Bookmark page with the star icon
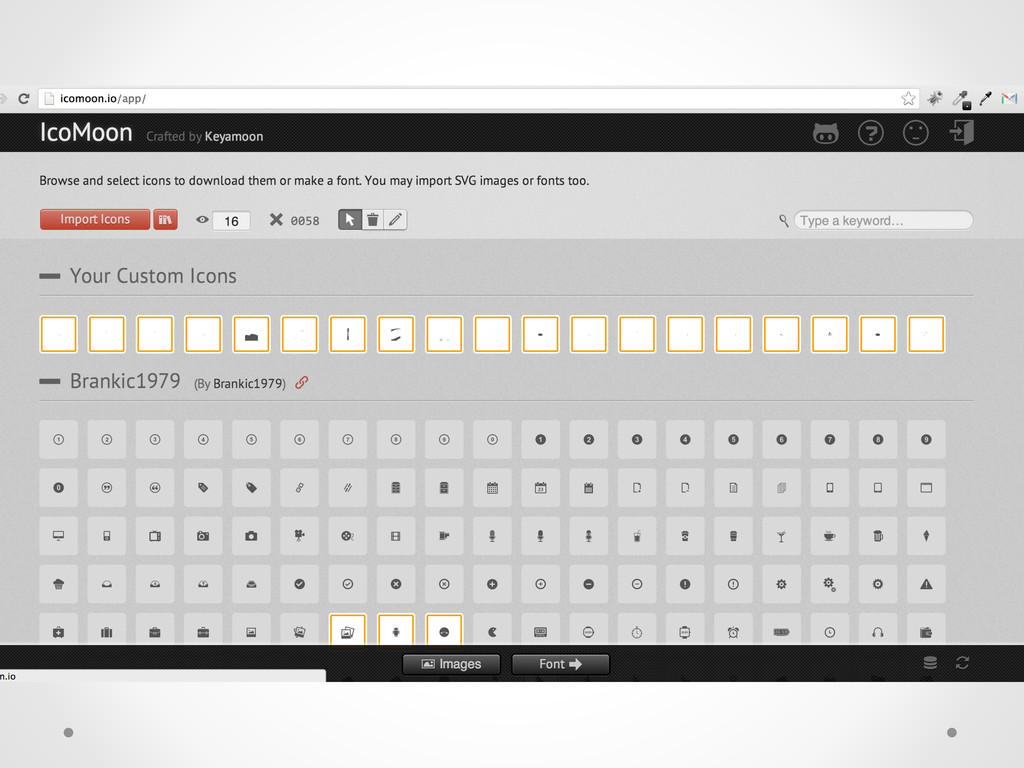This screenshot has width=1024, height=768. [908, 99]
